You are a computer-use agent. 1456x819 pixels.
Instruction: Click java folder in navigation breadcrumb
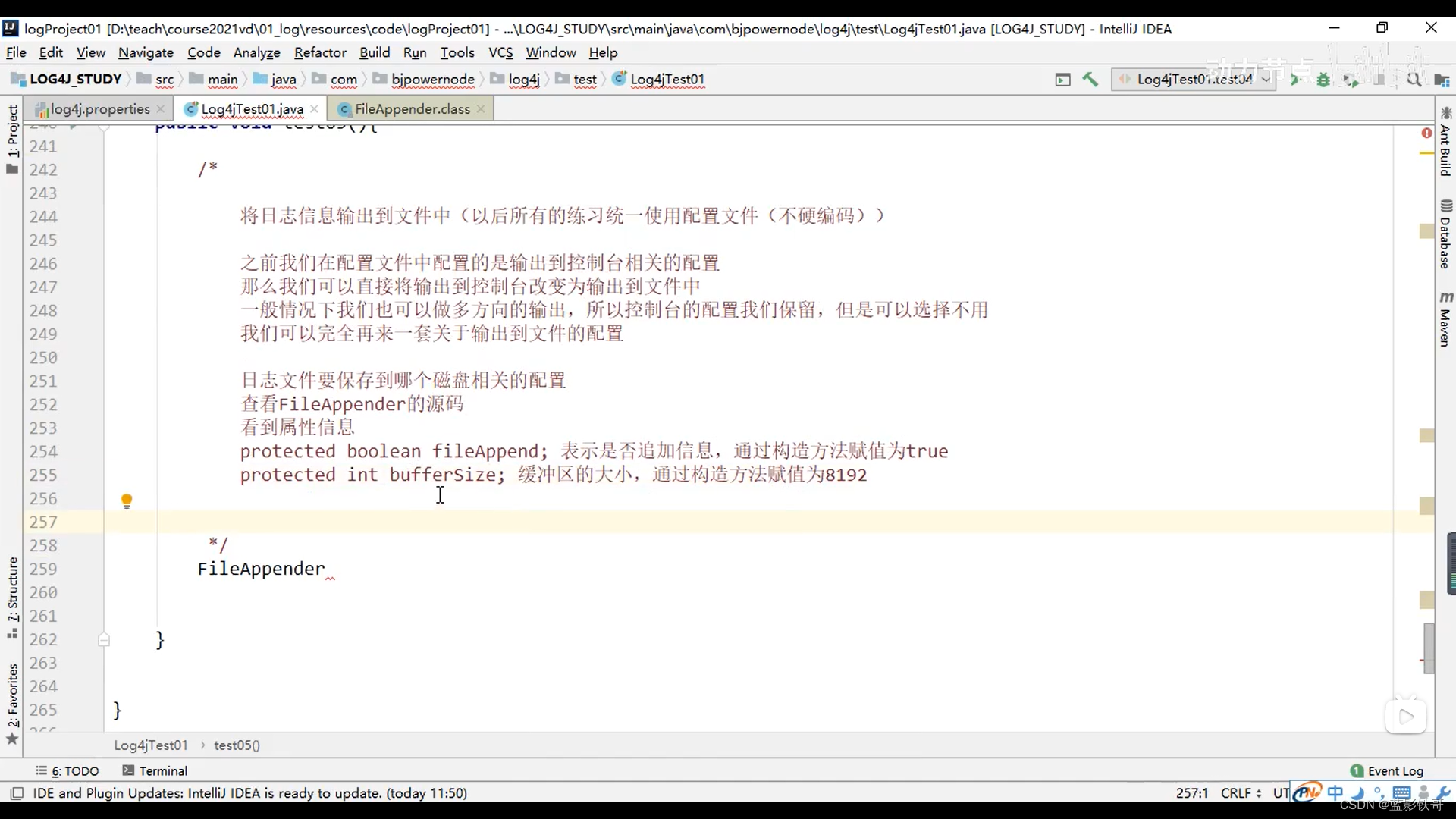(x=275, y=79)
